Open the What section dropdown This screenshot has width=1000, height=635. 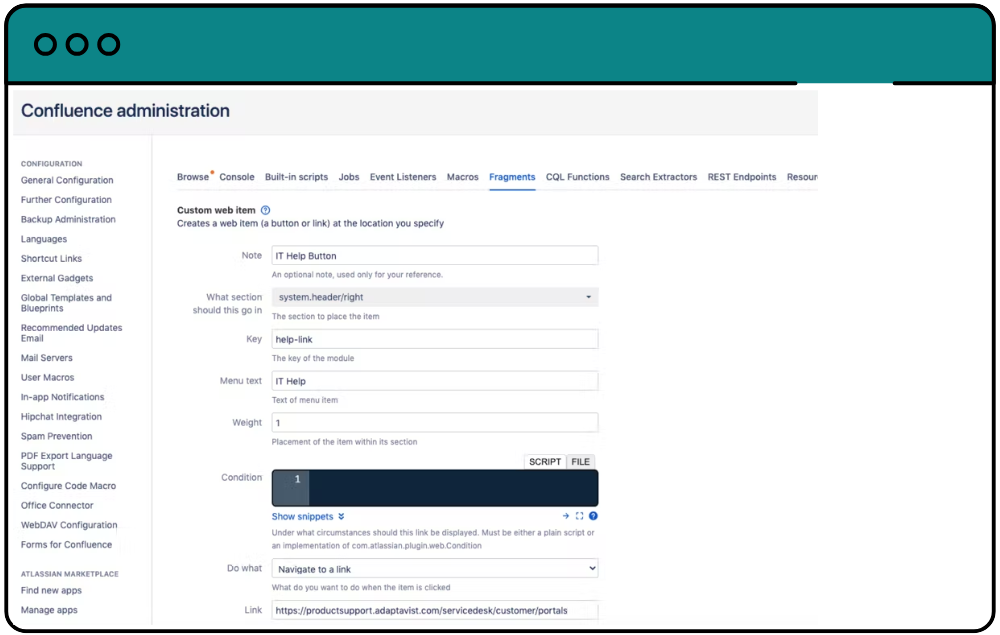coord(435,297)
